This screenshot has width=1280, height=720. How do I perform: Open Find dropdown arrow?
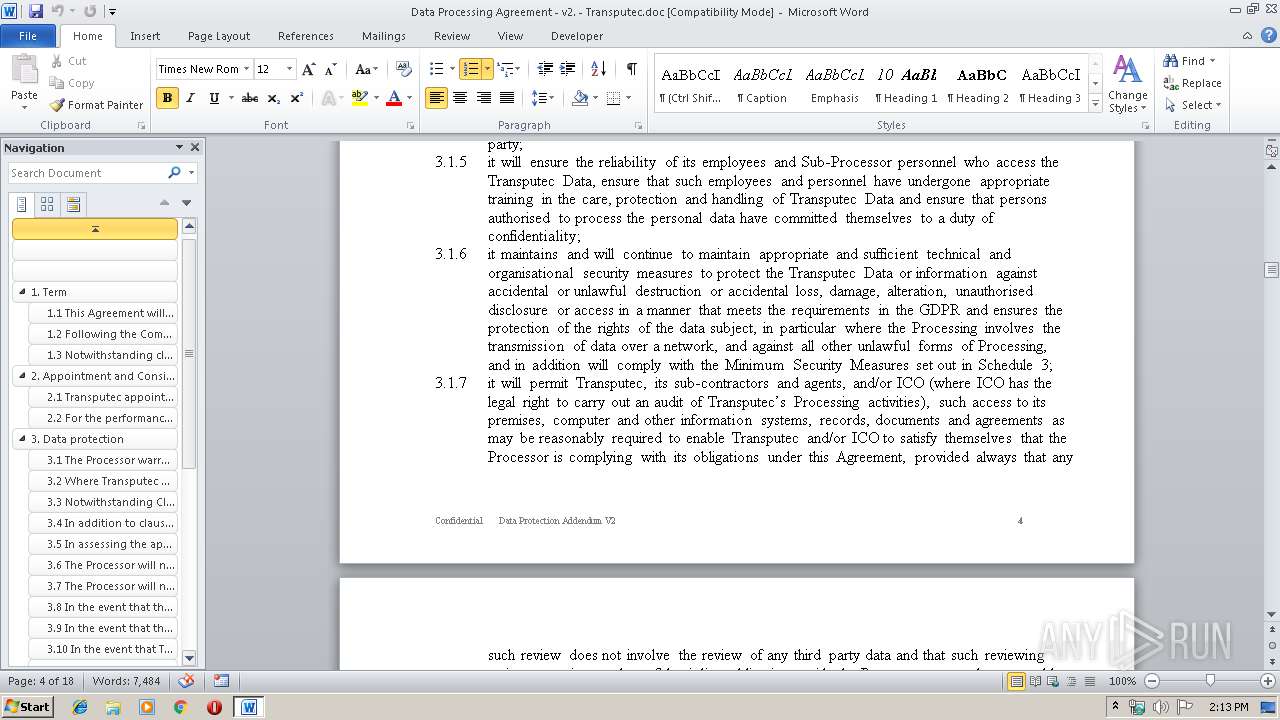click(x=1212, y=61)
